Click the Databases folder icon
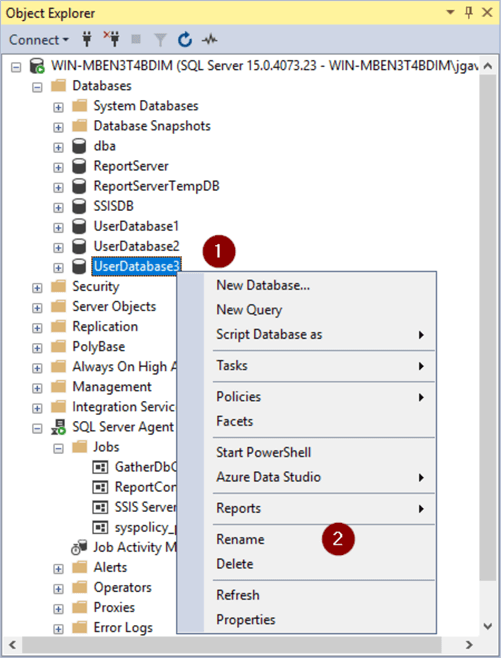Viewport: 501px width, 658px height. coord(58,86)
